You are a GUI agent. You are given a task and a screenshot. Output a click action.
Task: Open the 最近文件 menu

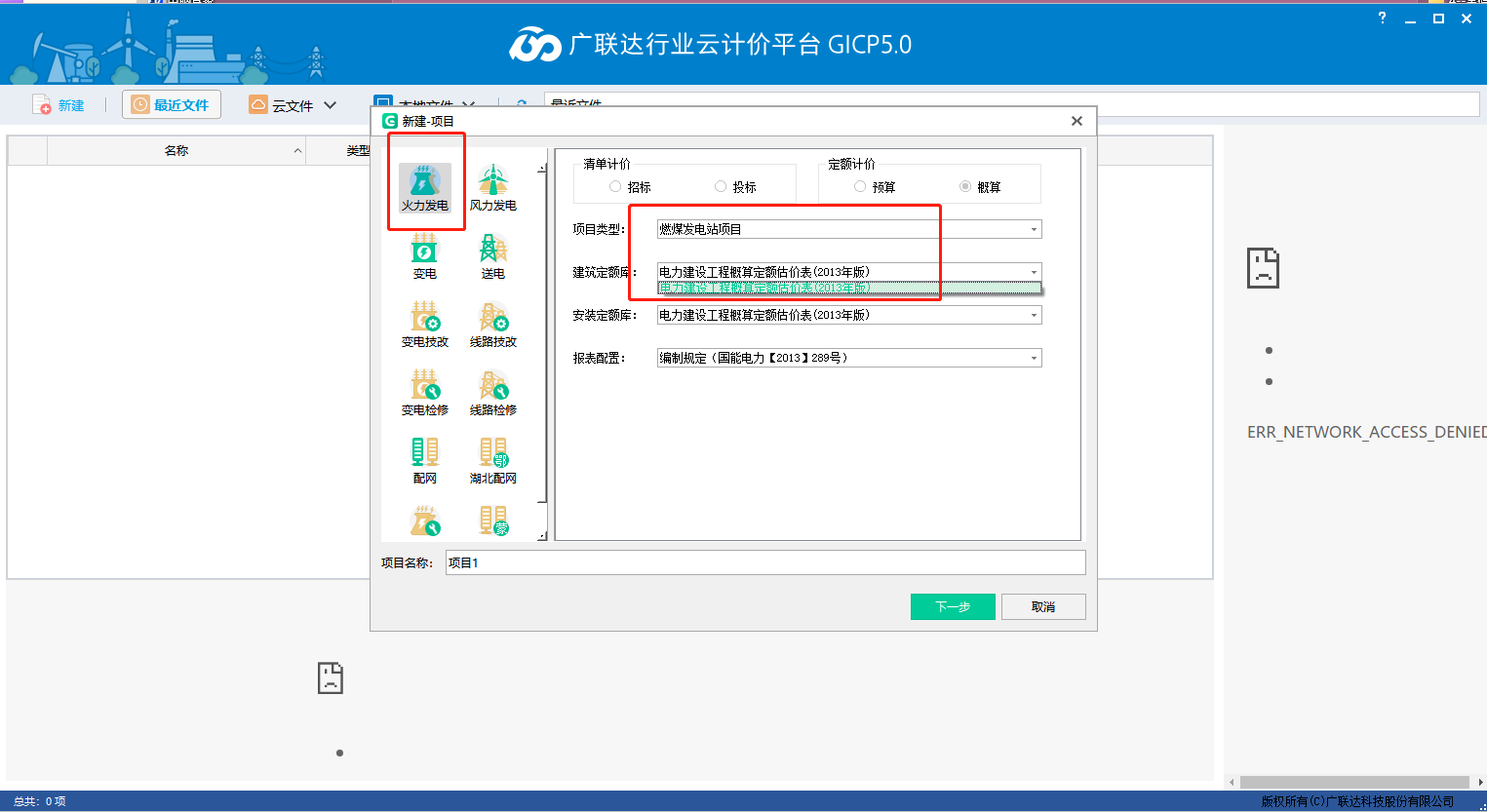click(x=171, y=104)
